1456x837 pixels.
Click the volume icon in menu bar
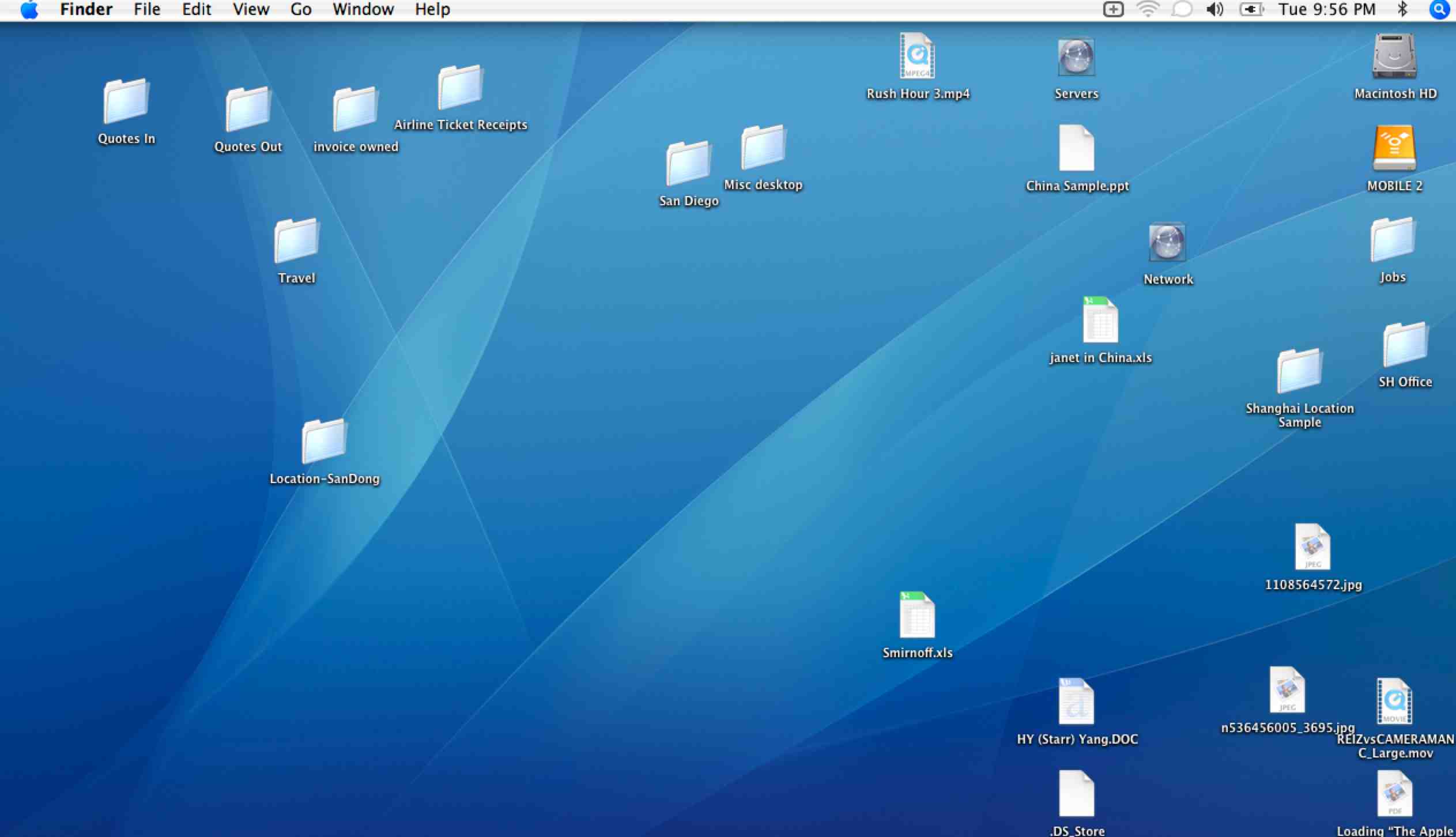click(1214, 10)
